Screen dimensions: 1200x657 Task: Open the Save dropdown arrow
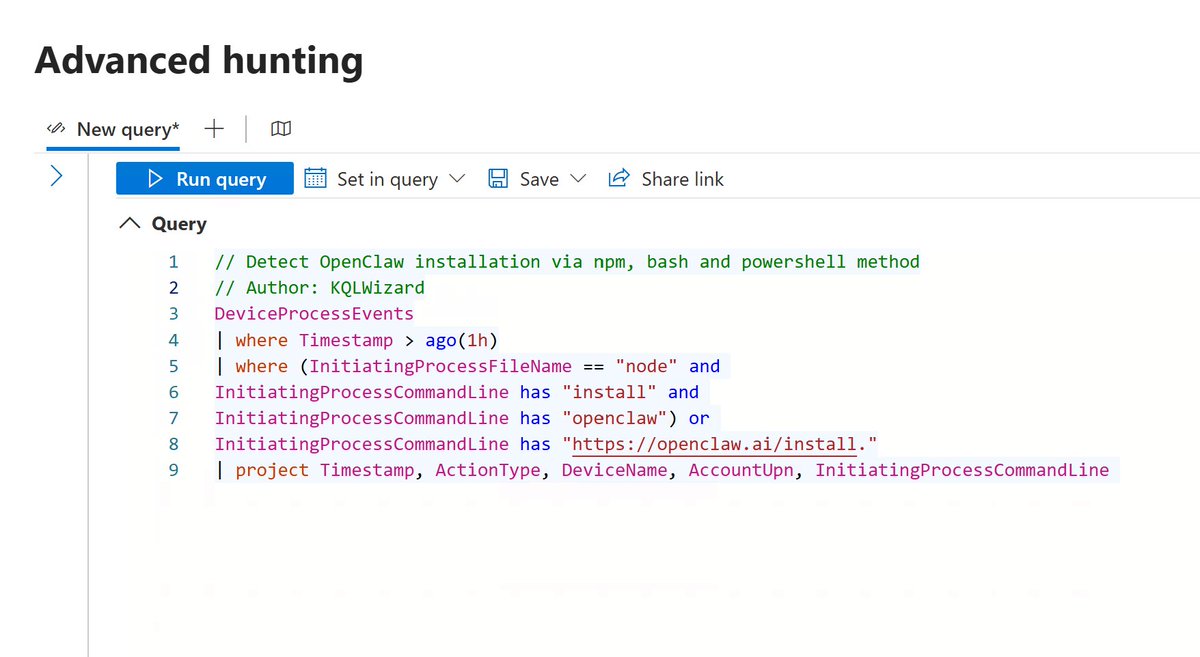[578, 179]
